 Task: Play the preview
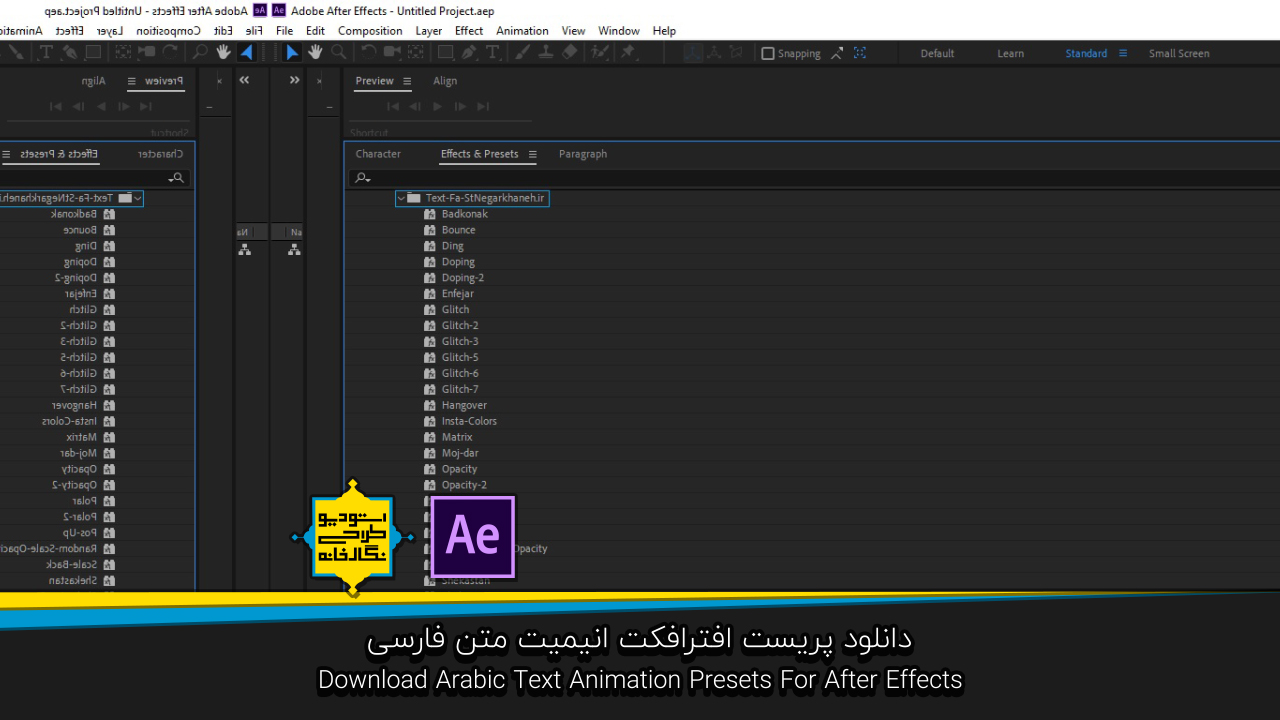[437, 106]
